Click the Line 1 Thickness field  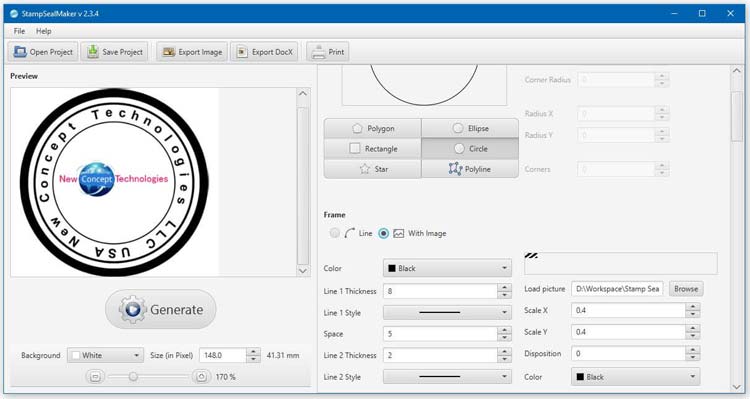pos(440,291)
